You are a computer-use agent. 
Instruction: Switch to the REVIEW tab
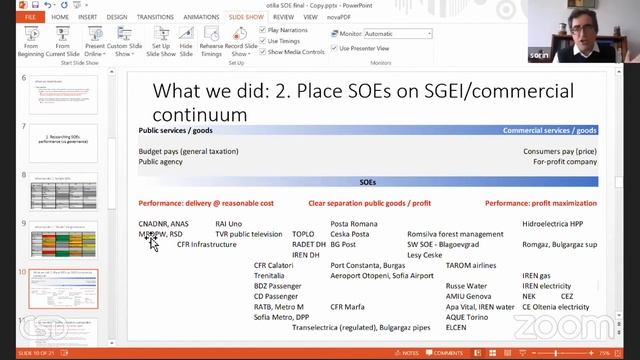tap(283, 17)
